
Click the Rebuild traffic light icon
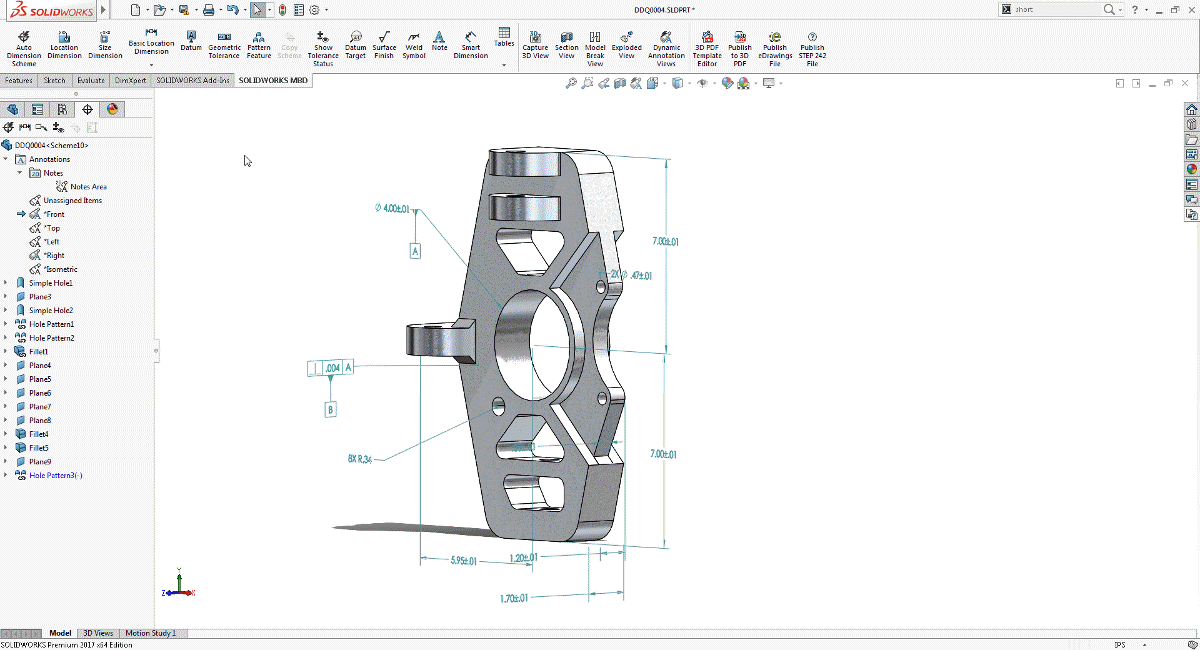tap(282, 10)
